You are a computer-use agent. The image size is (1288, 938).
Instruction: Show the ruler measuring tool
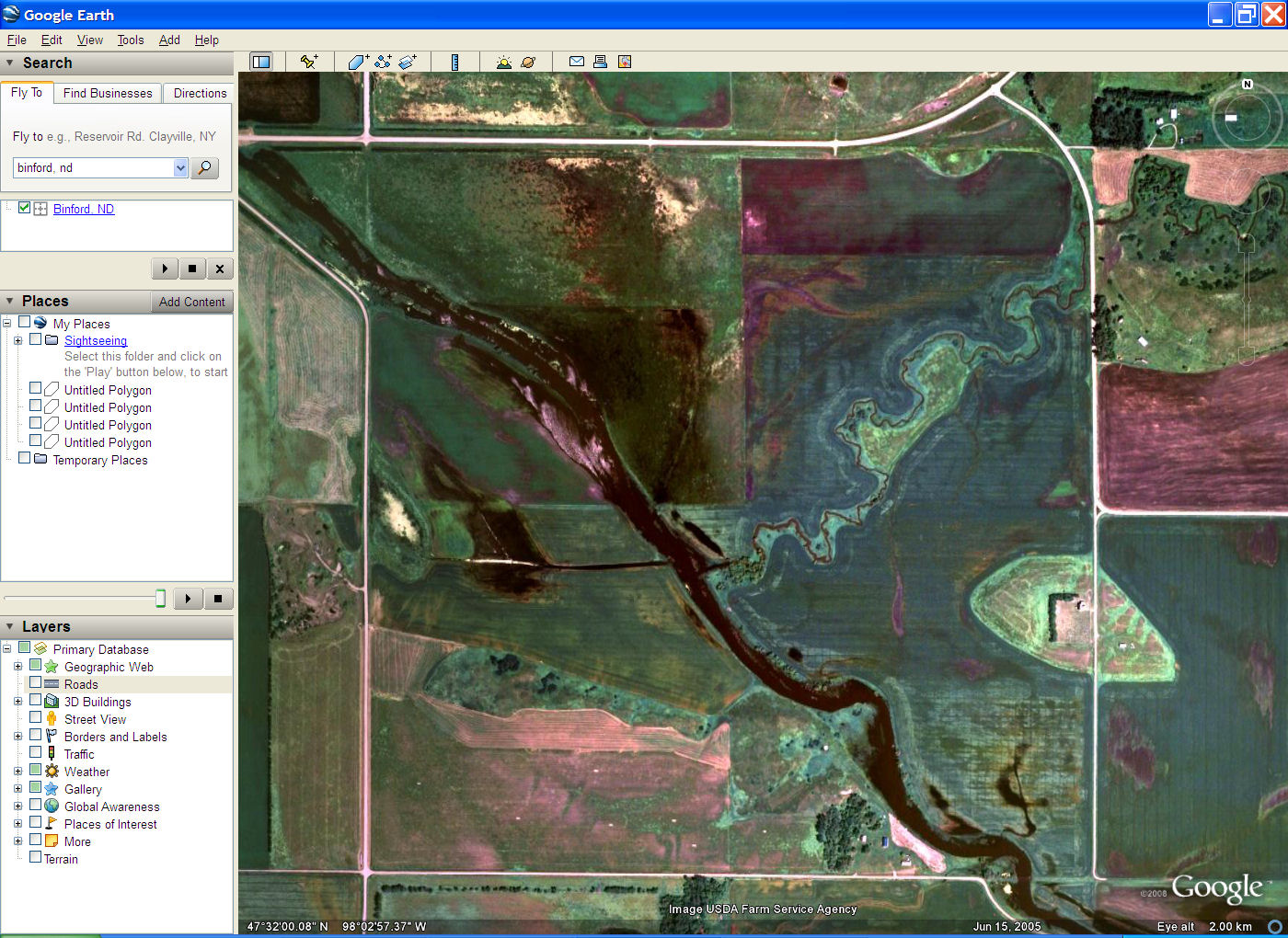coord(454,62)
